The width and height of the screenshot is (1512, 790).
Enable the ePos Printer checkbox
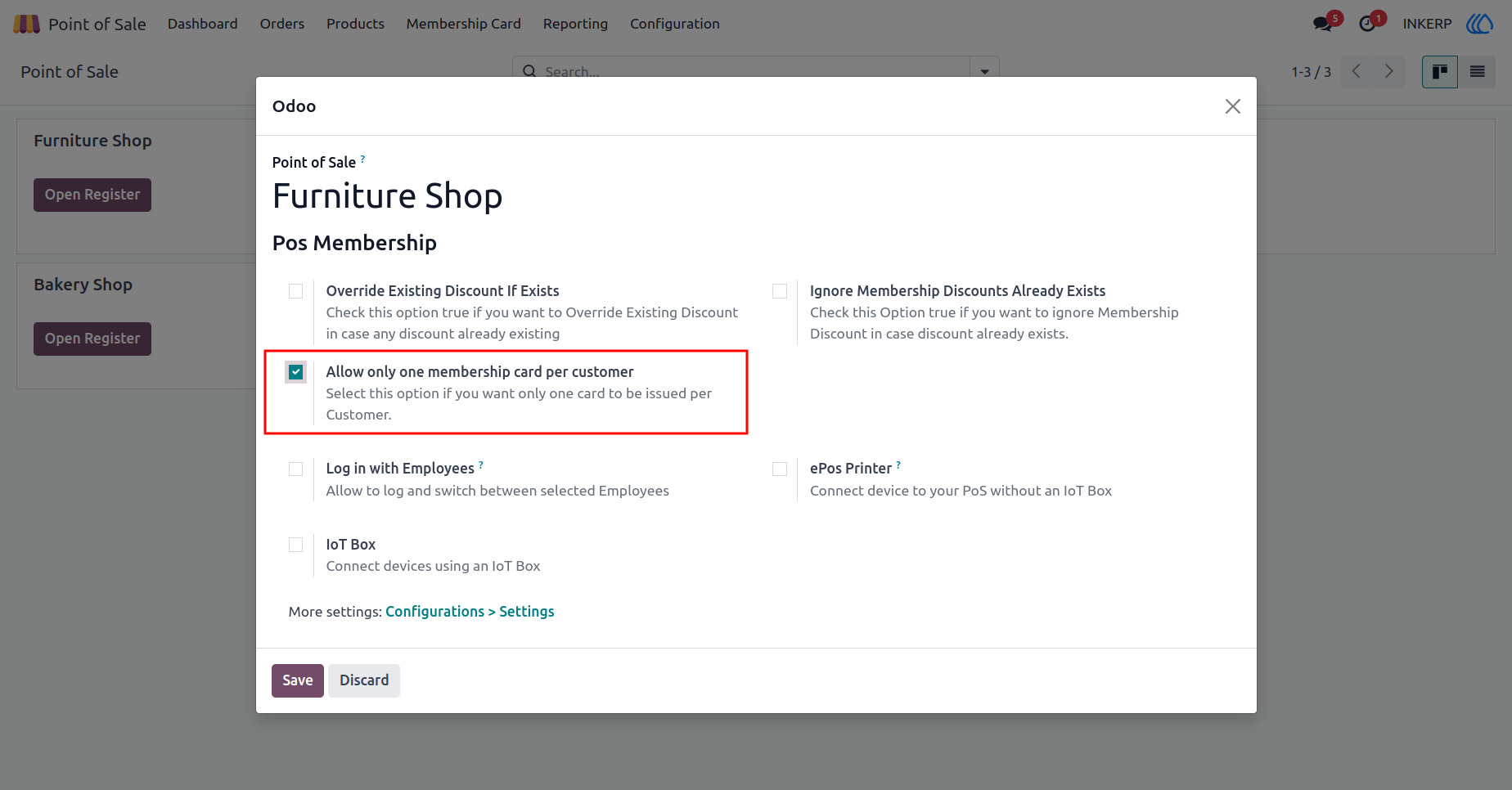pyautogui.click(x=780, y=469)
